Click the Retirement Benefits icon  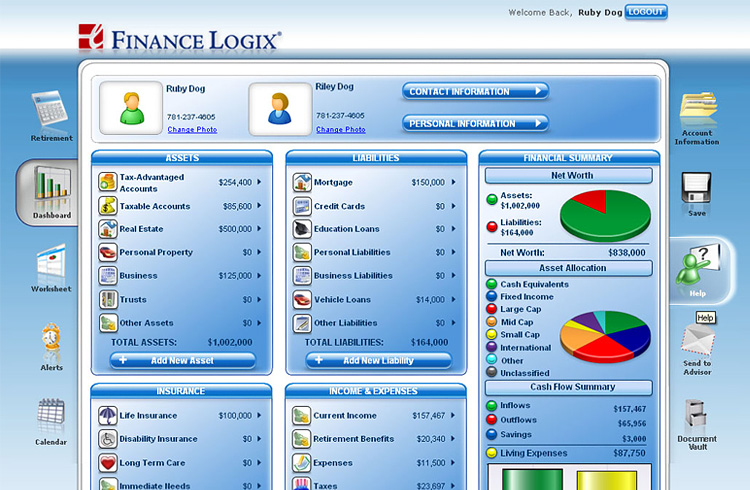pos(302,439)
